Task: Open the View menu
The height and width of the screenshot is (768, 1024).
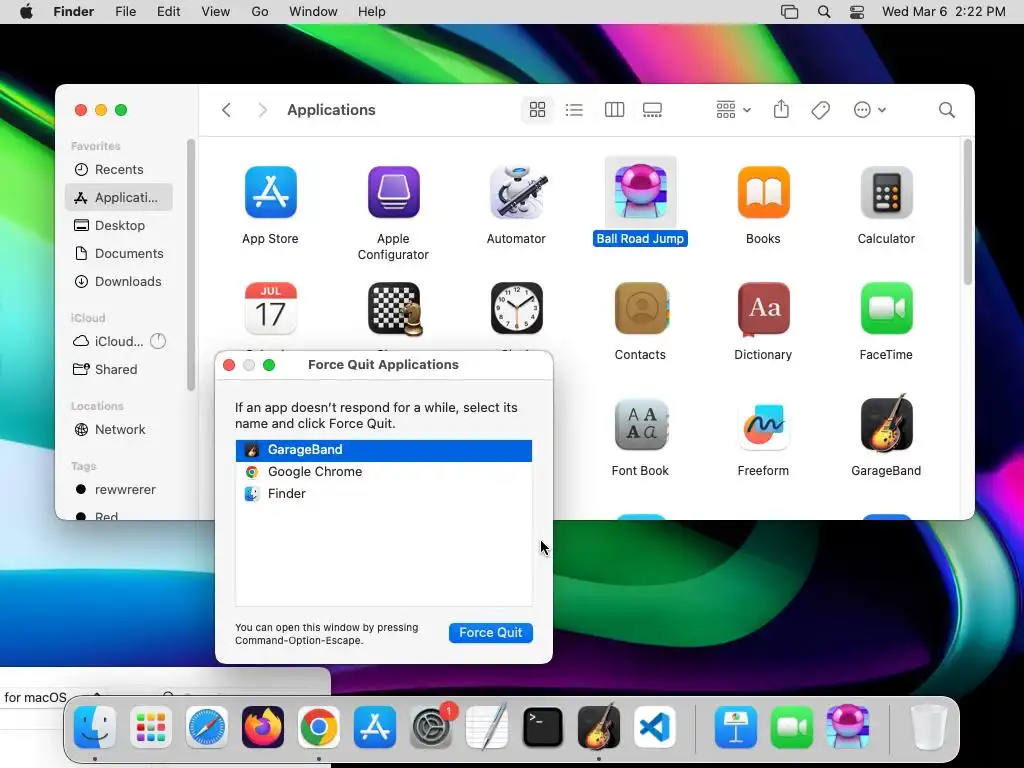Action: (x=216, y=12)
